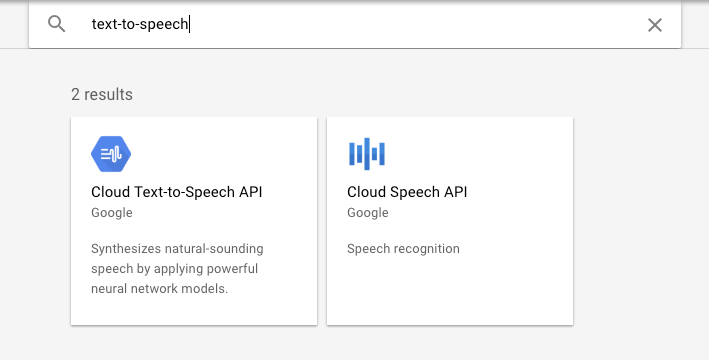Click the magnifying glass search icon
Image resolution: width=709 pixels, height=360 pixels.
57,24
